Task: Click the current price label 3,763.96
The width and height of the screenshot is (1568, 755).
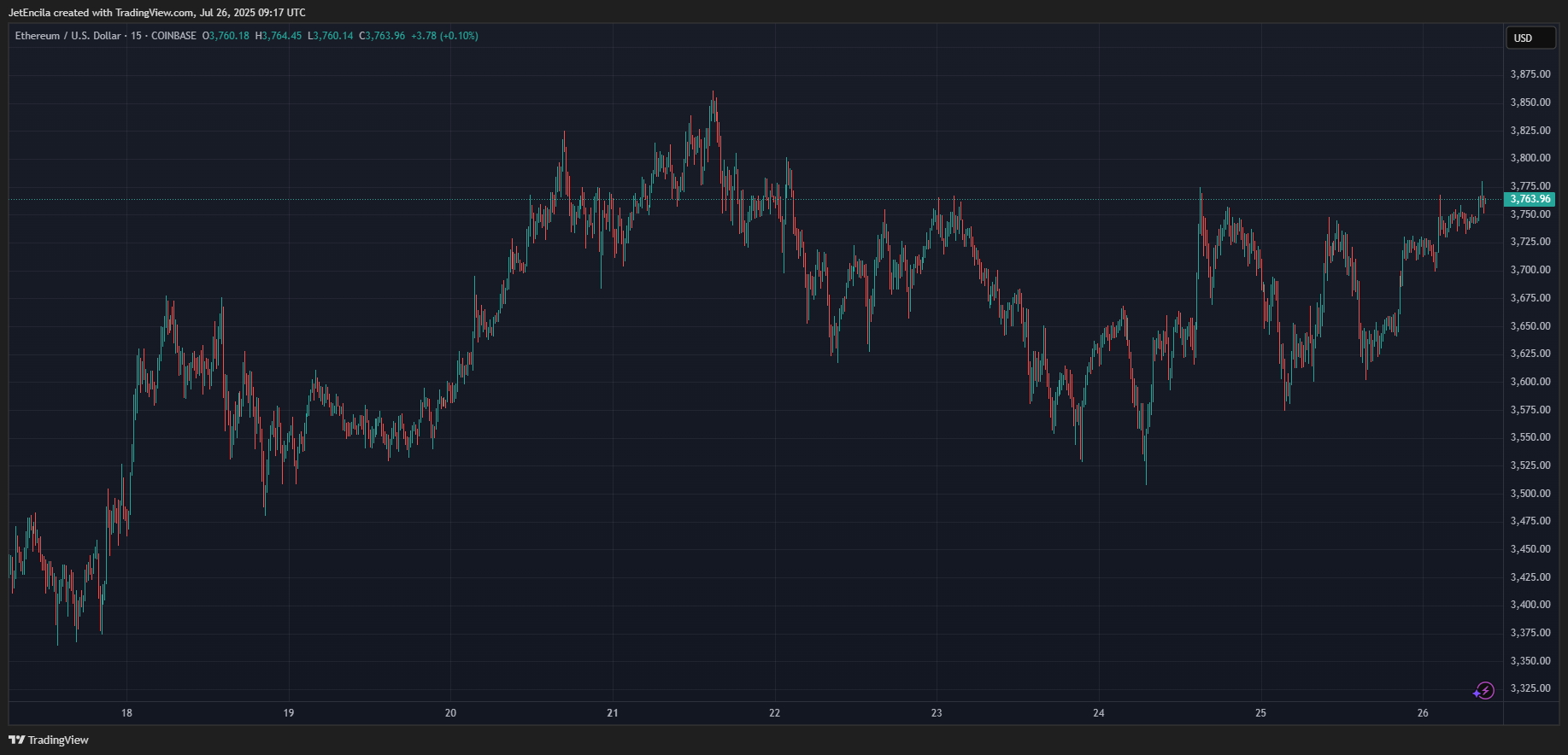Action: [1530, 199]
